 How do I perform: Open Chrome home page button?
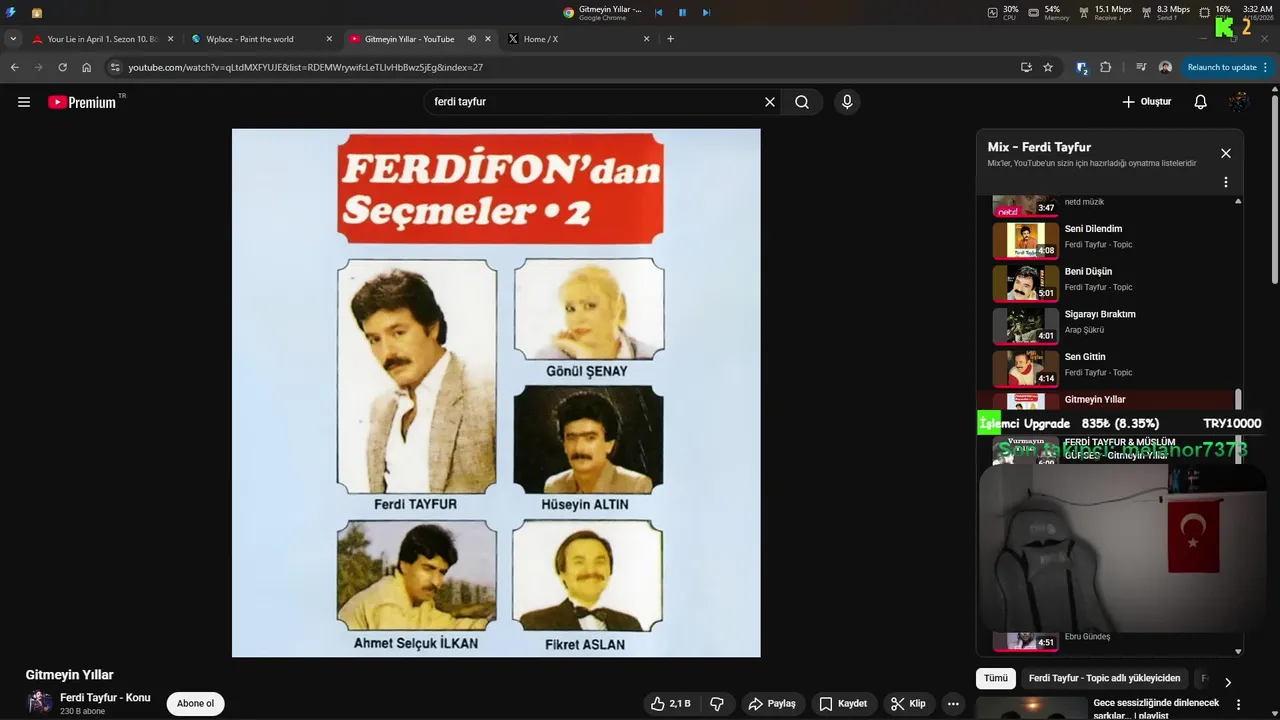click(x=87, y=67)
